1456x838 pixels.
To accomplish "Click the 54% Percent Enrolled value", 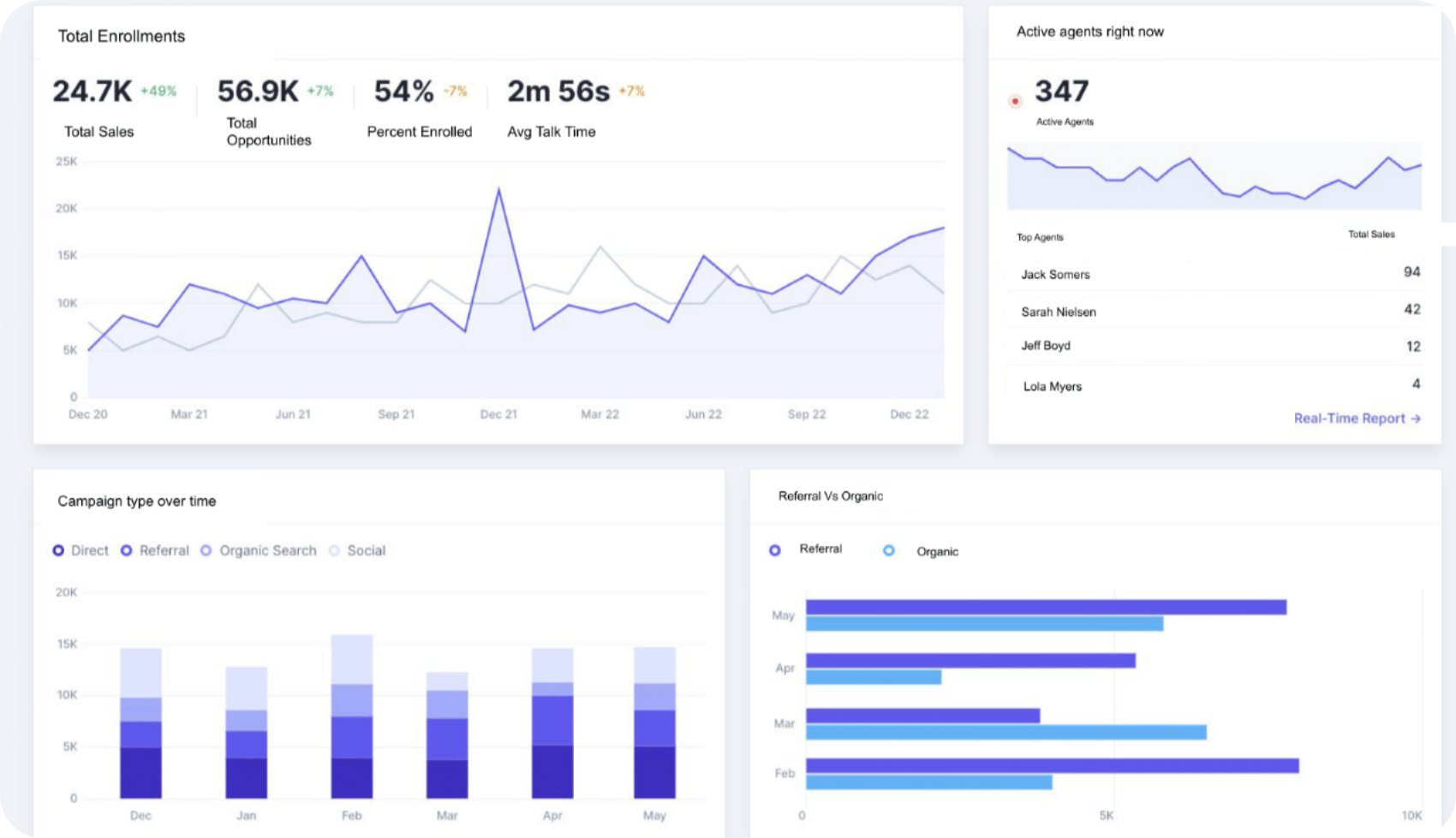I will 404,91.
